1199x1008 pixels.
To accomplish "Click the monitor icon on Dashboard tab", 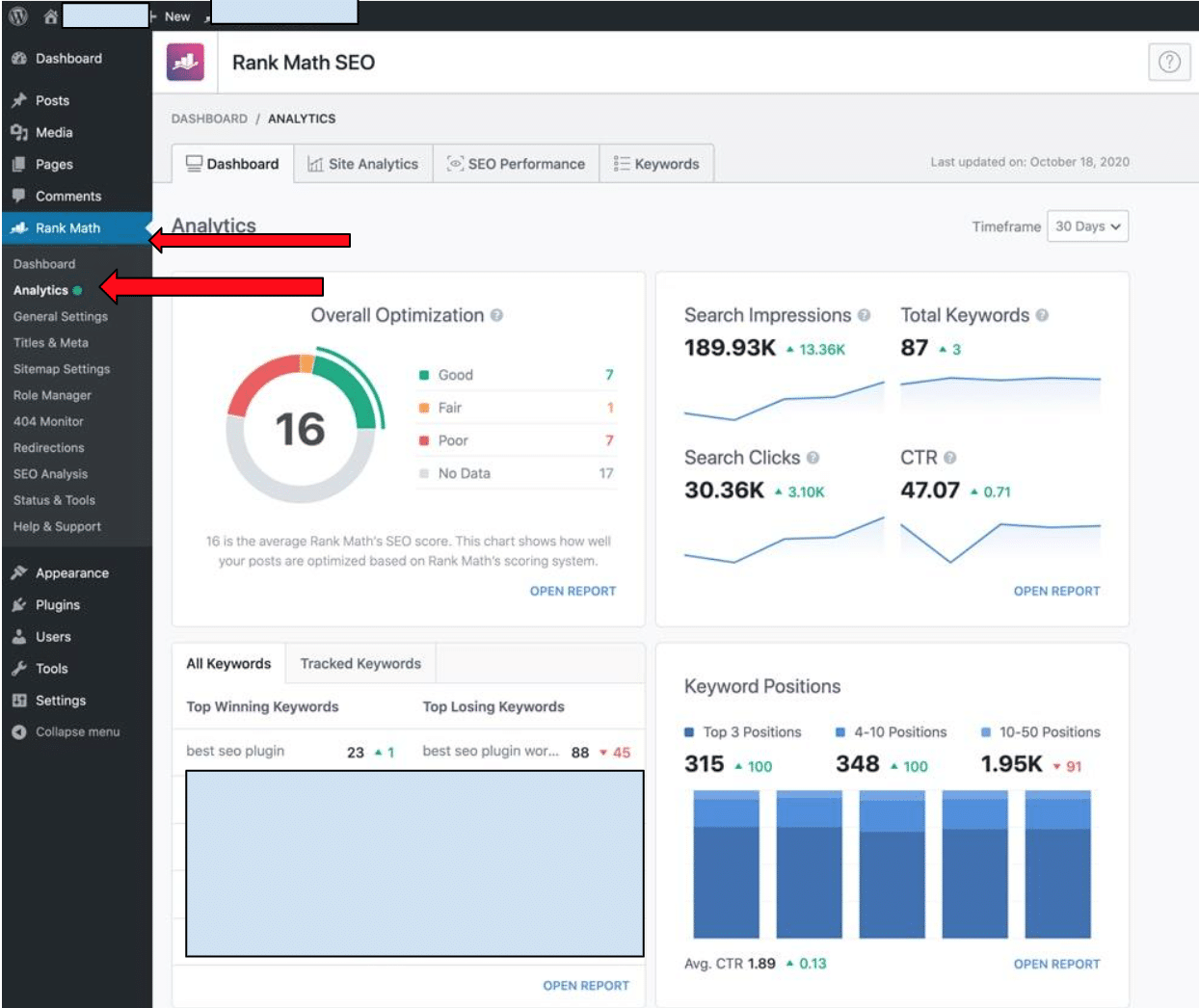I will (x=195, y=164).
